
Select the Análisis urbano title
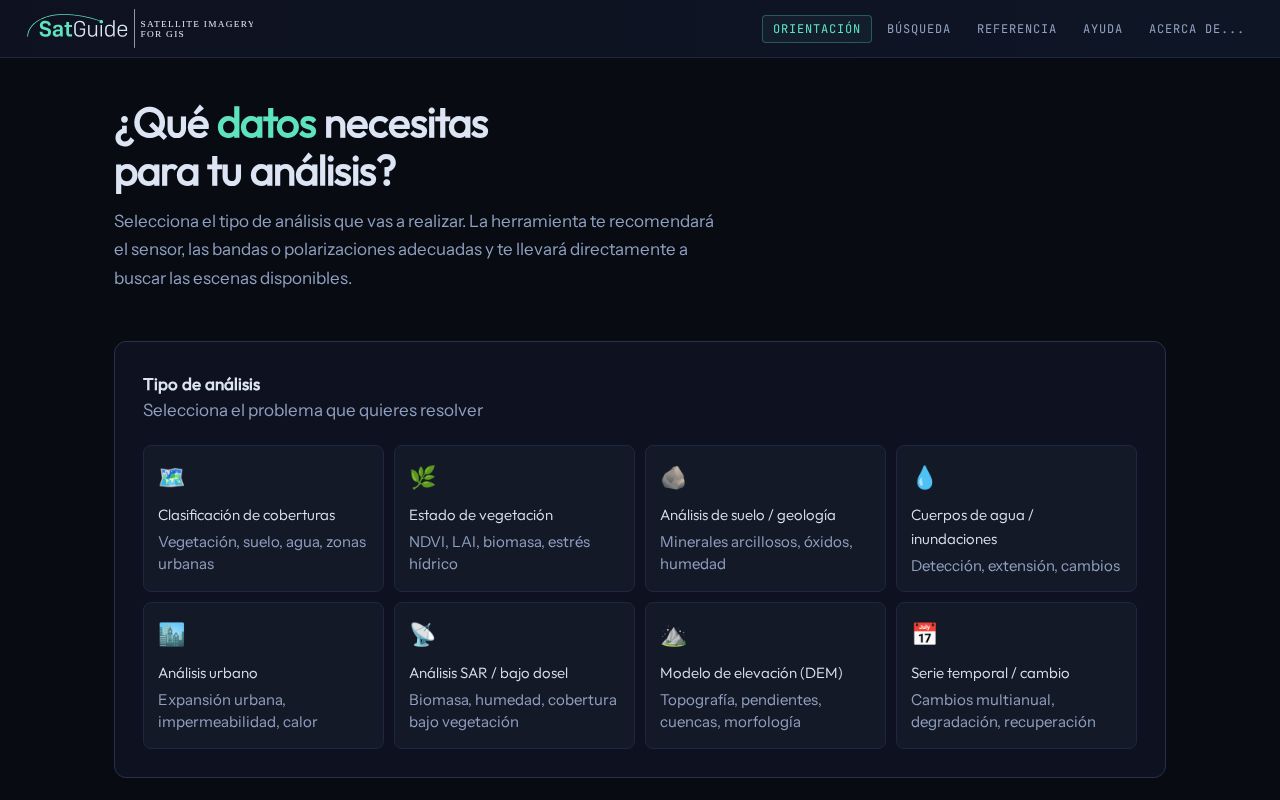[208, 673]
